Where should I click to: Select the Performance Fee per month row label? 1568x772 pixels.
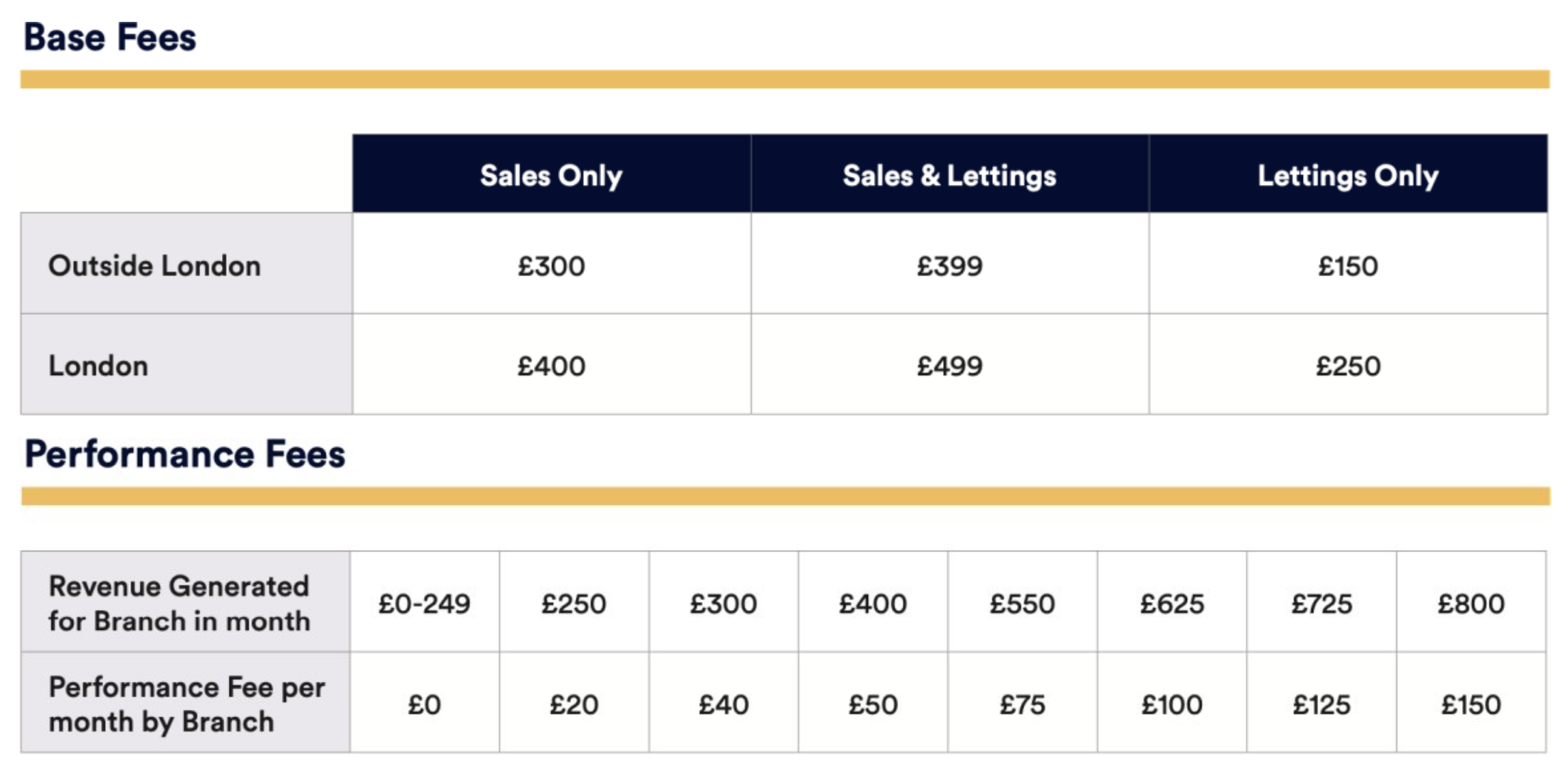tap(186, 704)
